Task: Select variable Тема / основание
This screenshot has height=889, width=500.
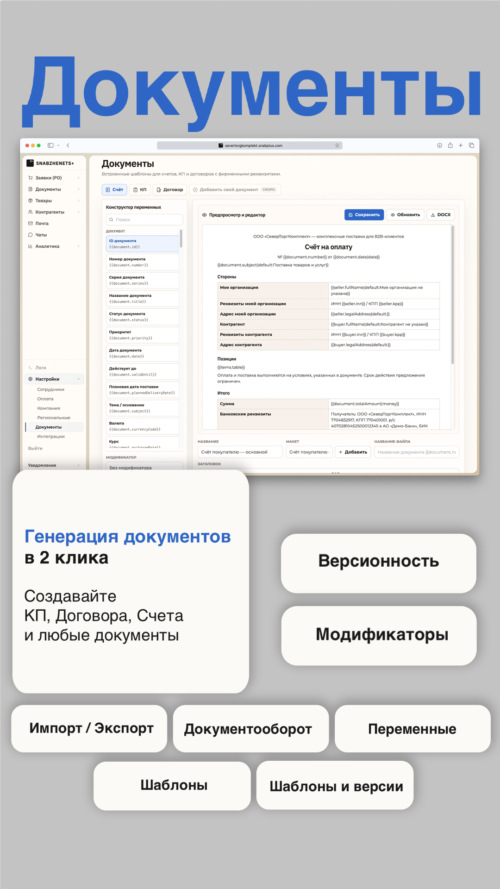Action: [143, 408]
